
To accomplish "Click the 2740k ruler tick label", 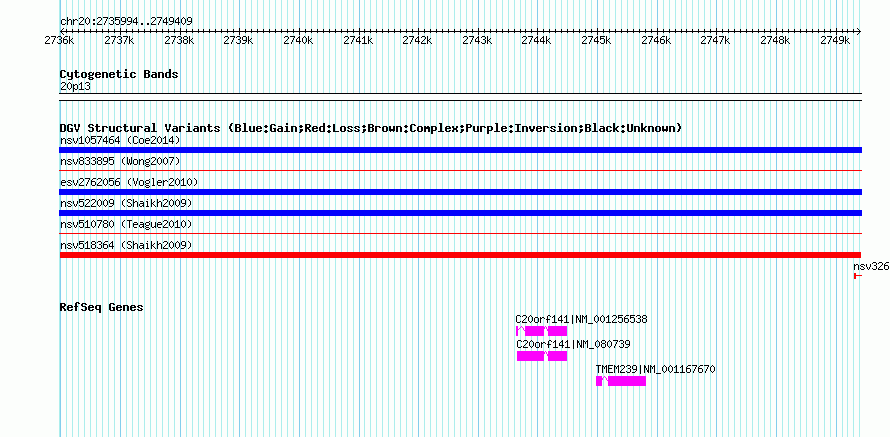I will pyautogui.click(x=298, y=40).
